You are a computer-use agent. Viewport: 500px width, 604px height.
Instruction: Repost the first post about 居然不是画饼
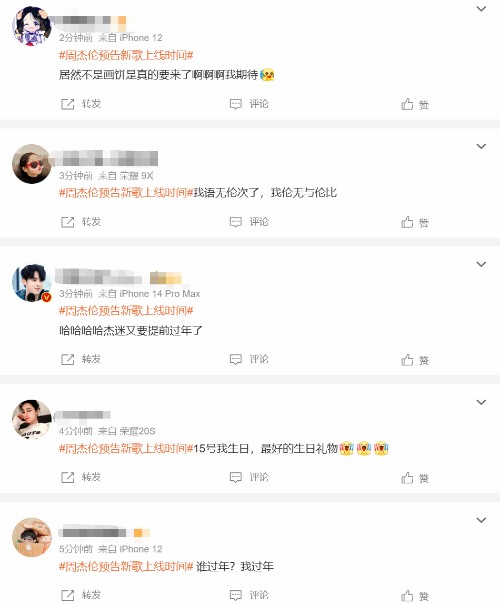(81, 104)
